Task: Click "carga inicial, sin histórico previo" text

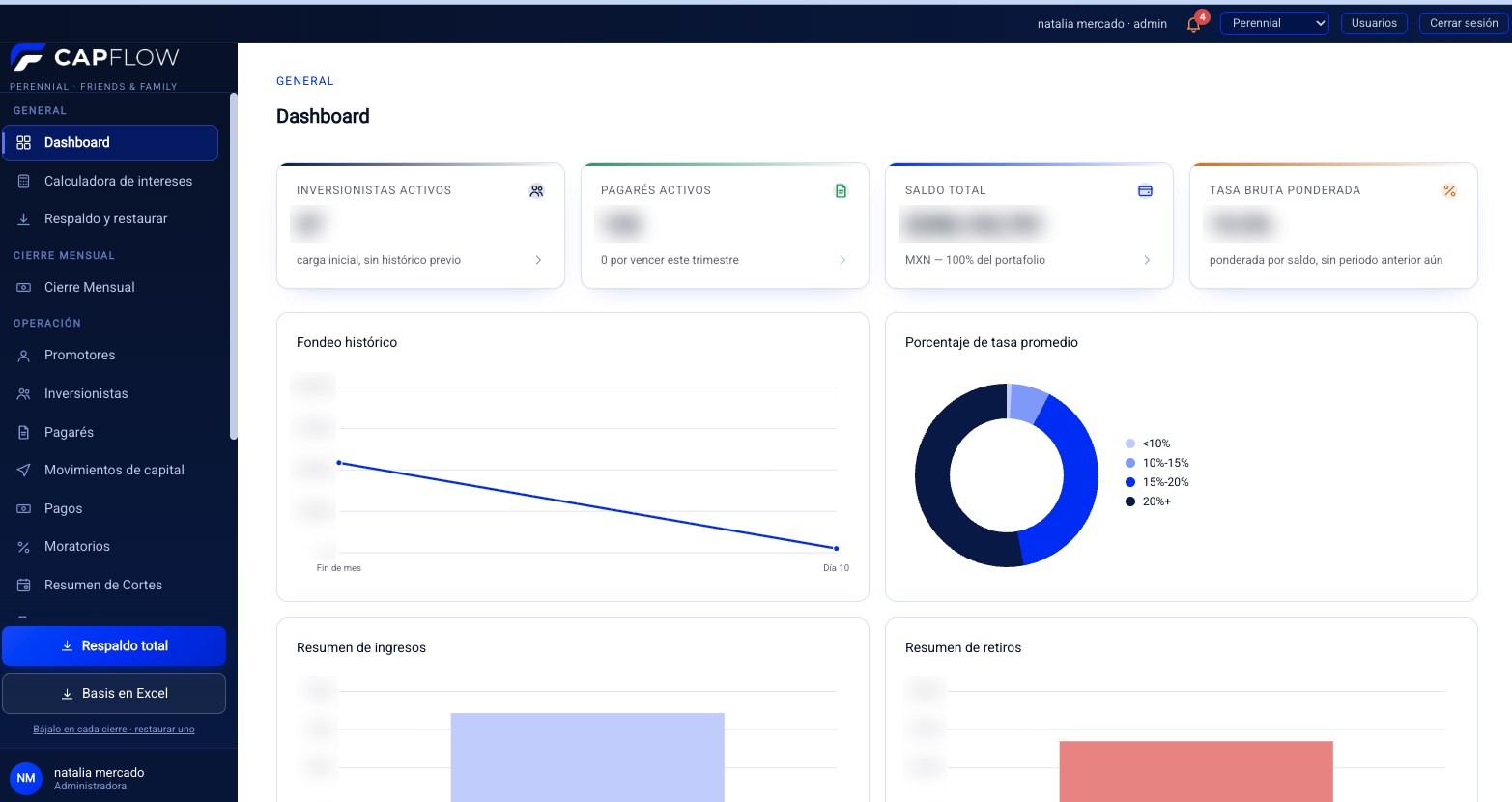Action: (x=379, y=260)
